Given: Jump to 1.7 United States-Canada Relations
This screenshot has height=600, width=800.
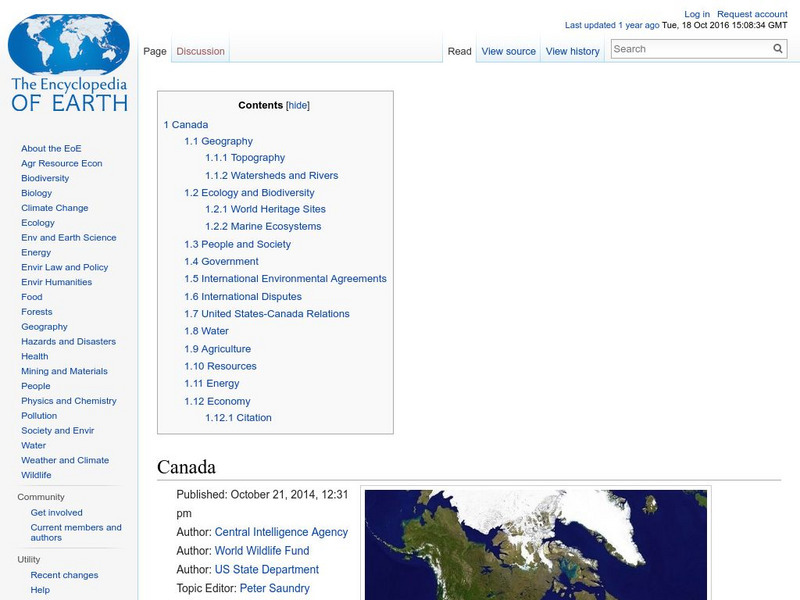Looking at the screenshot, I should pos(267,314).
